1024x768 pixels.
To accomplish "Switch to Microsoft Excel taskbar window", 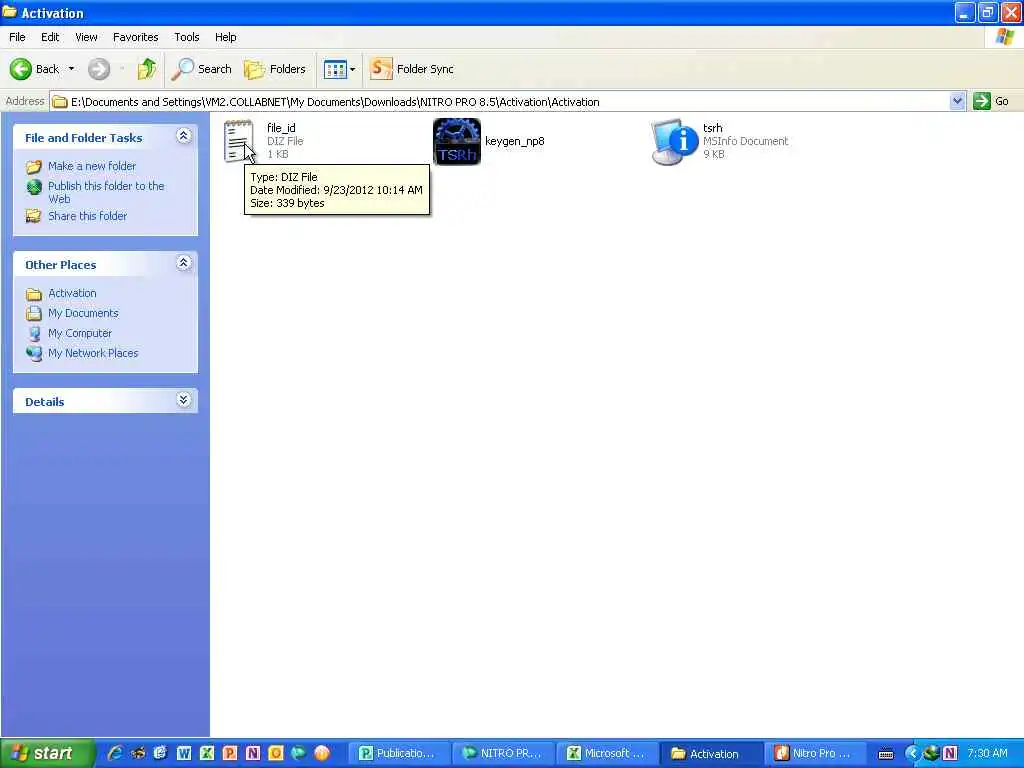I will (607, 753).
